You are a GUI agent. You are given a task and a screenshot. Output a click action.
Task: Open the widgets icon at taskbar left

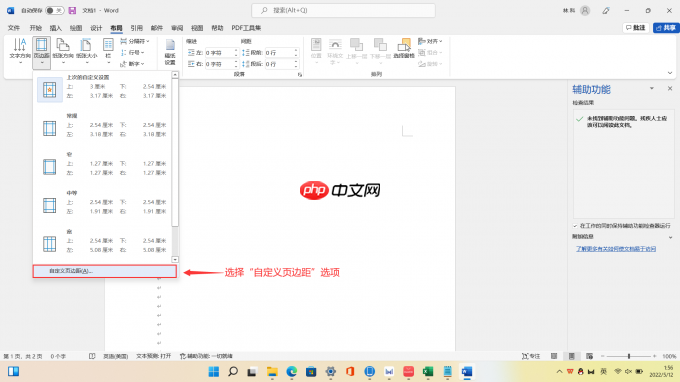tap(13, 372)
